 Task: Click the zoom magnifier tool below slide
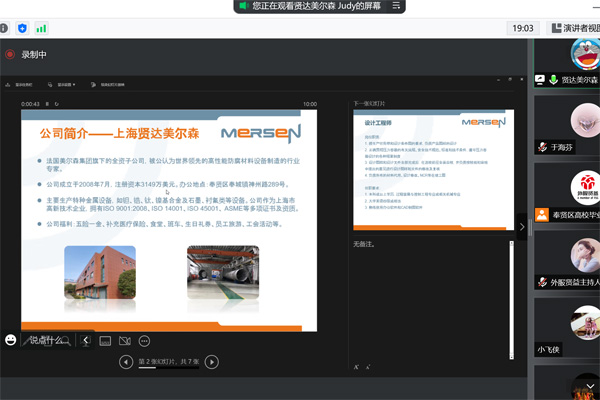point(66,341)
